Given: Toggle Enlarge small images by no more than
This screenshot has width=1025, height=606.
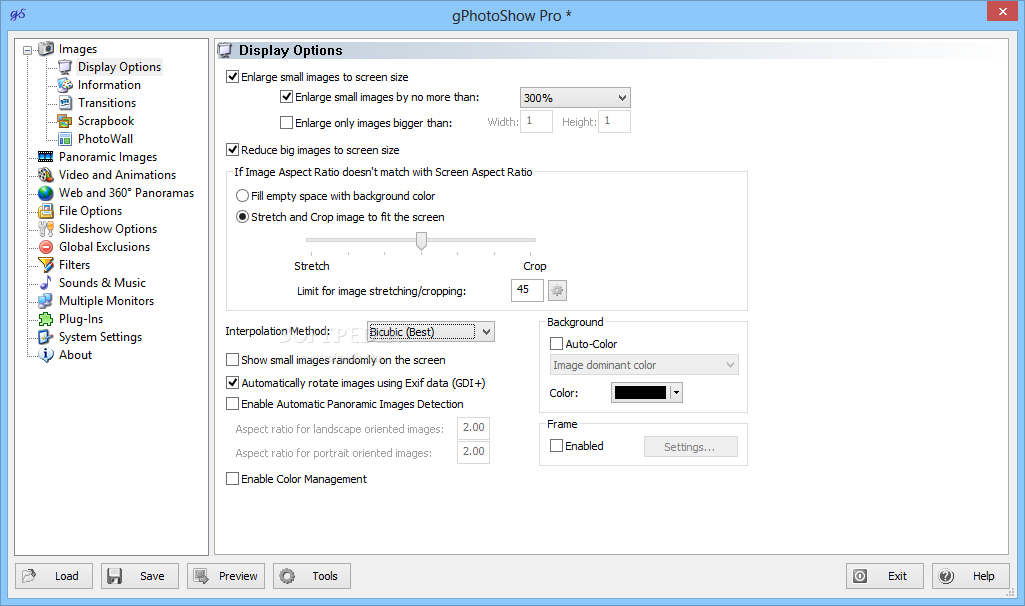Looking at the screenshot, I should [286, 97].
